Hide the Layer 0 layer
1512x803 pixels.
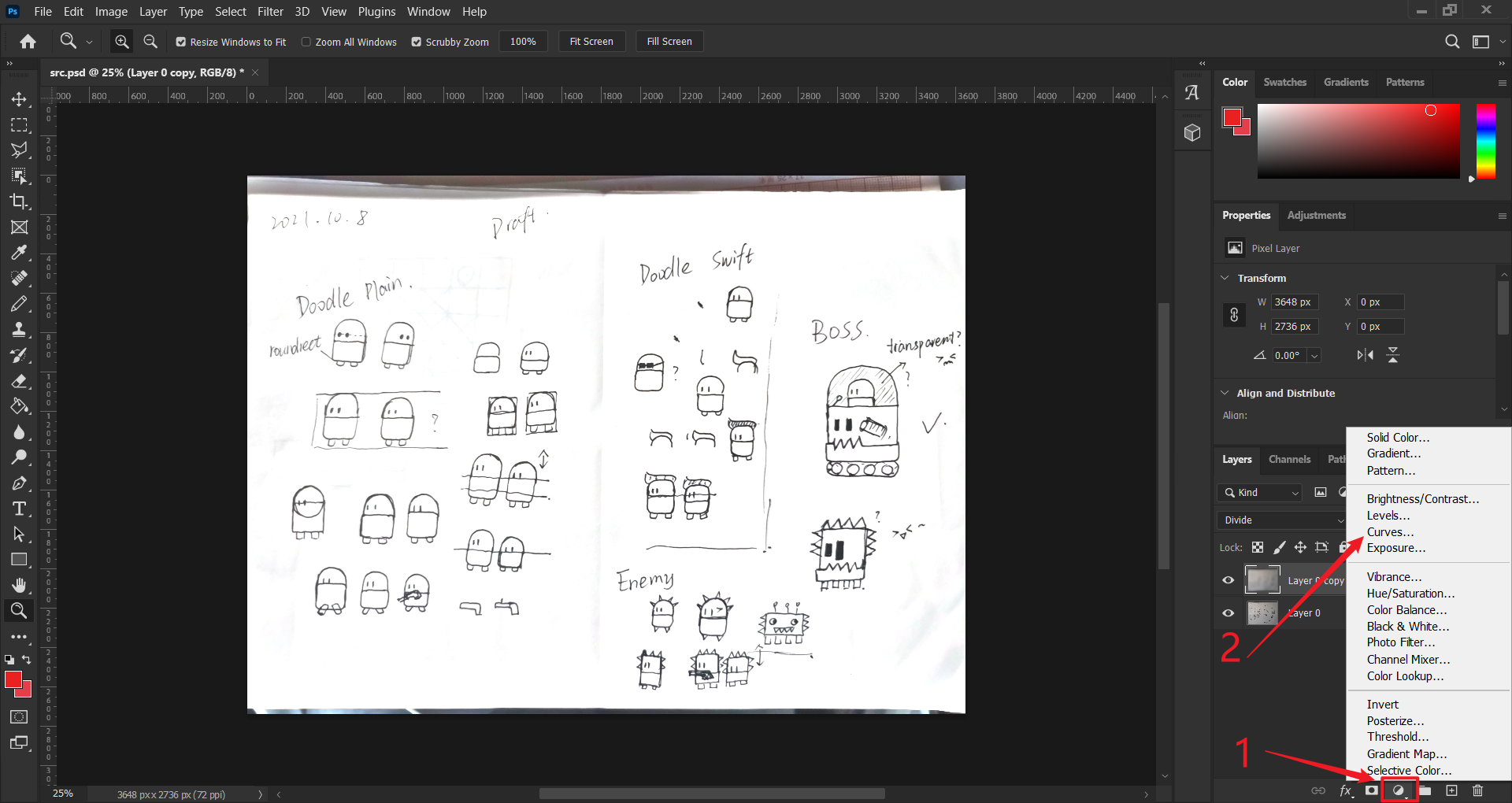1228,613
